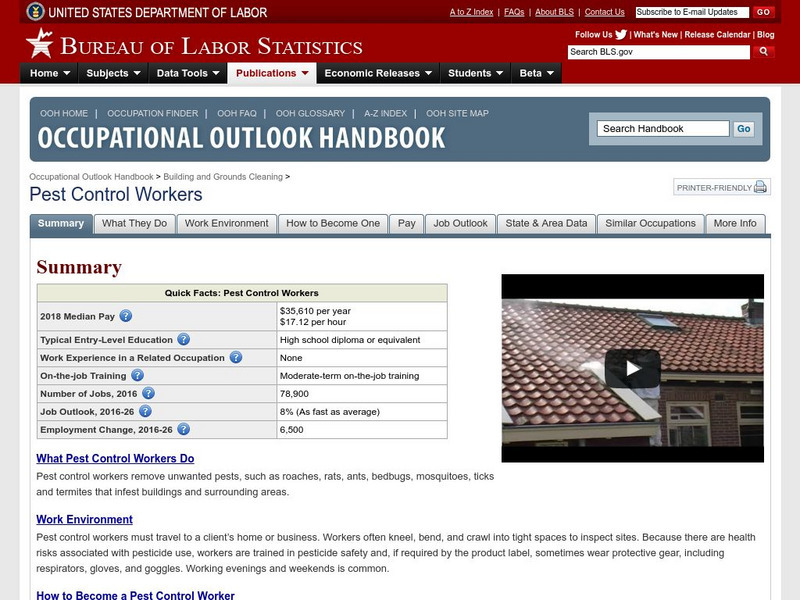The height and width of the screenshot is (600, 800).
Task: Play the pest control workers video
Action: pos(633,368)
